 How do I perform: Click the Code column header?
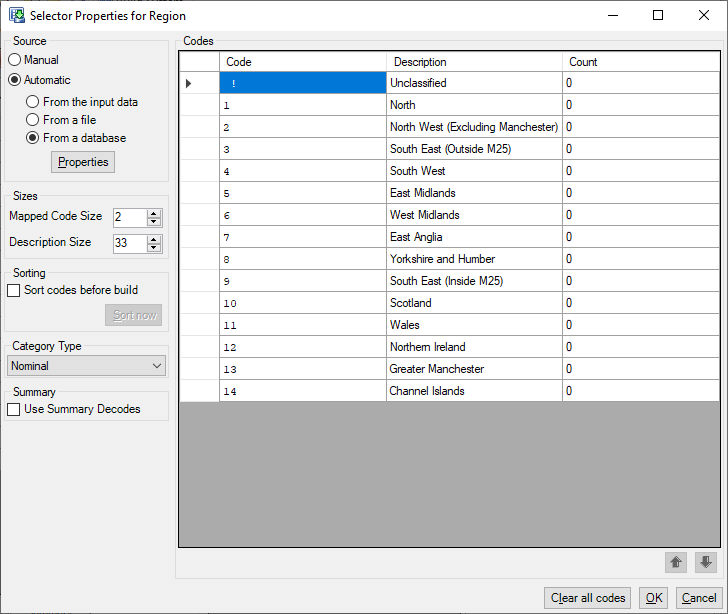[303, 62]
